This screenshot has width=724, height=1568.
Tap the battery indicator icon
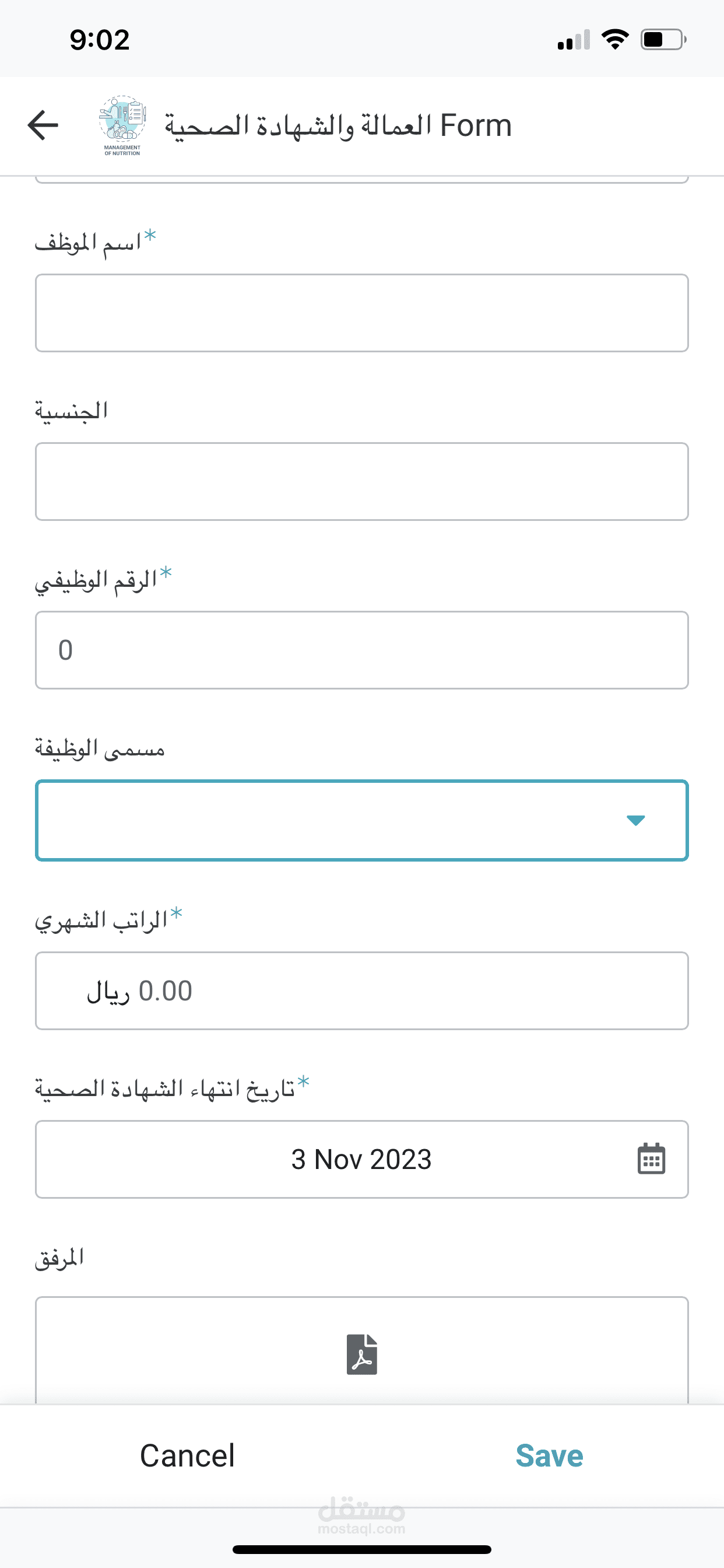pyautogui.click(x=663, y=40)
